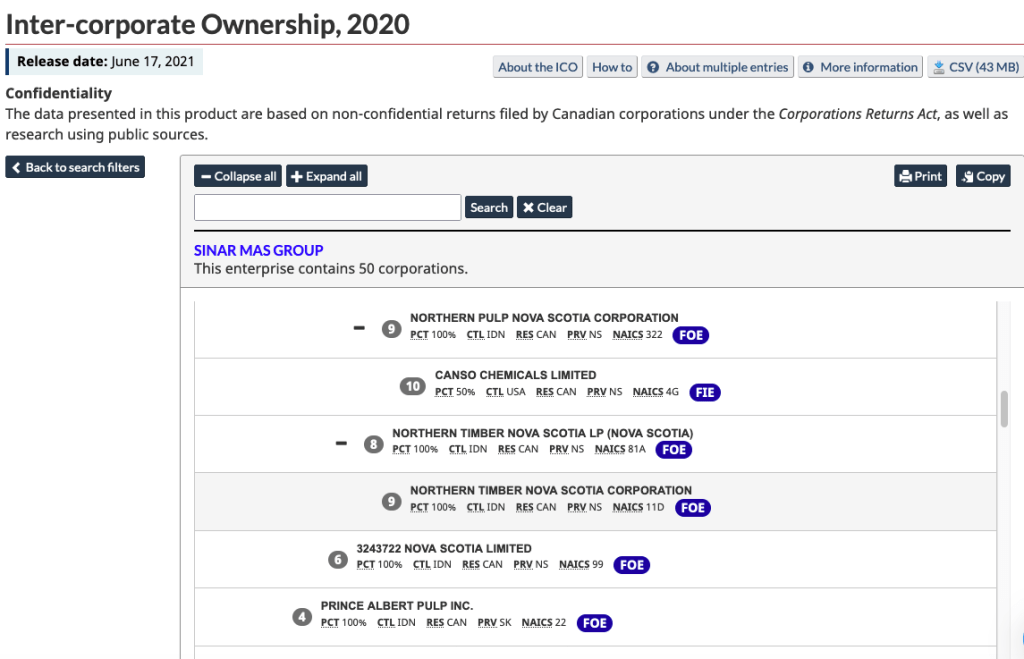Image resolution: width=1024 pixels, height=659 pixels.
Task: Clear the search field
Action: pos(544,208)
